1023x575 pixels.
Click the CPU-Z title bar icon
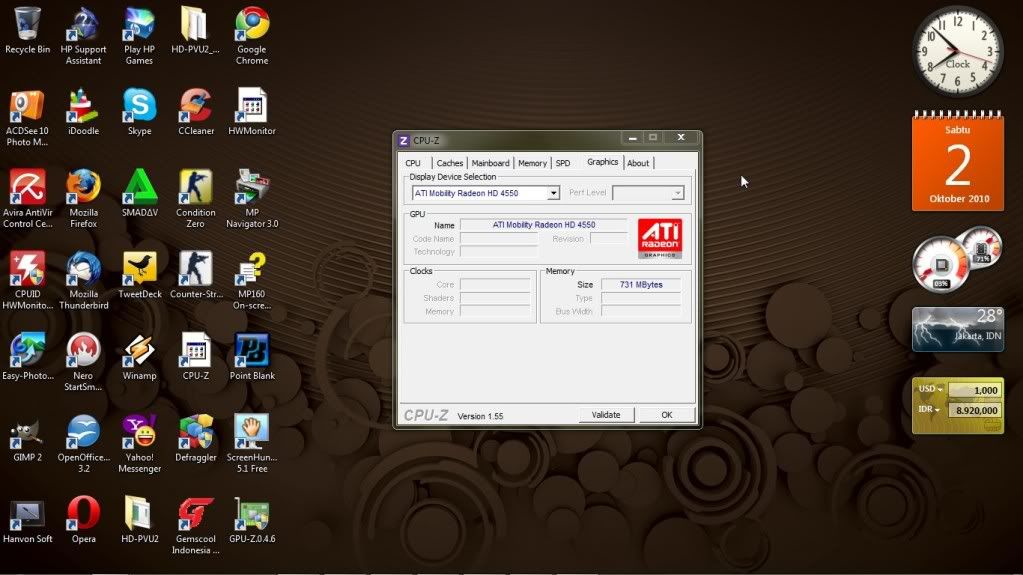404,140
